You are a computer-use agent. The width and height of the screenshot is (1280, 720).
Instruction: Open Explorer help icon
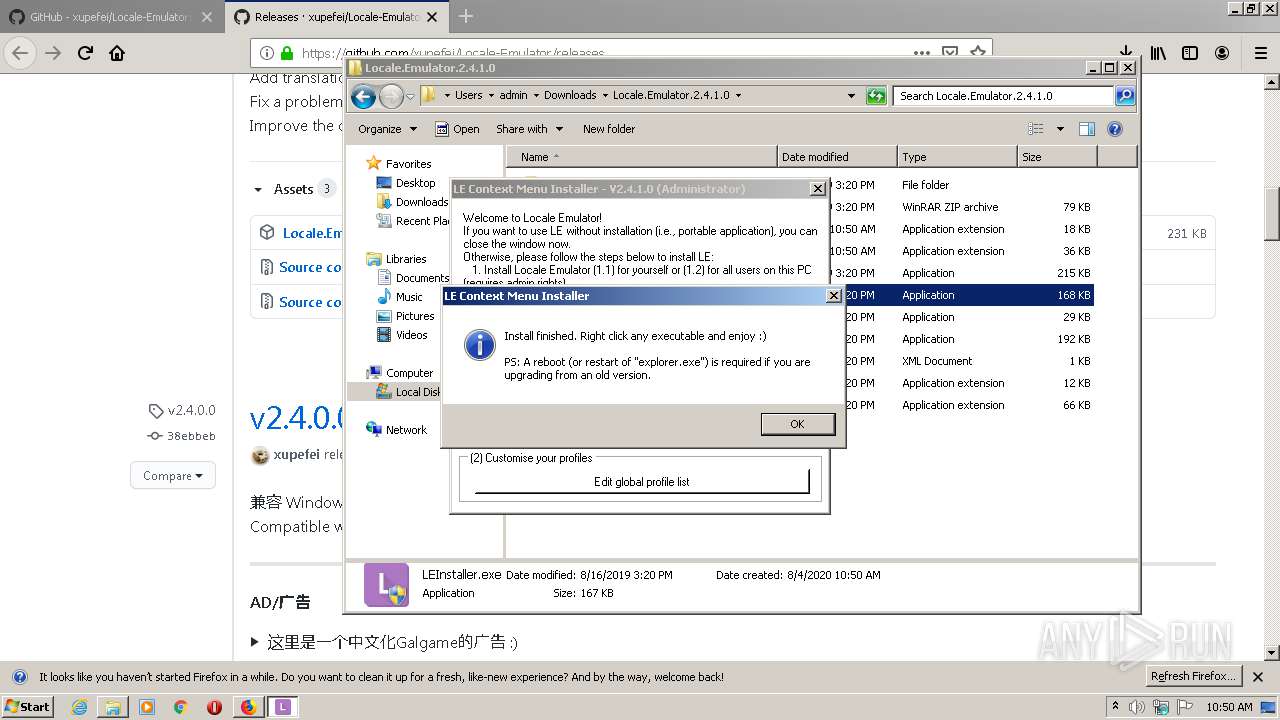(x=1115, y=129)
